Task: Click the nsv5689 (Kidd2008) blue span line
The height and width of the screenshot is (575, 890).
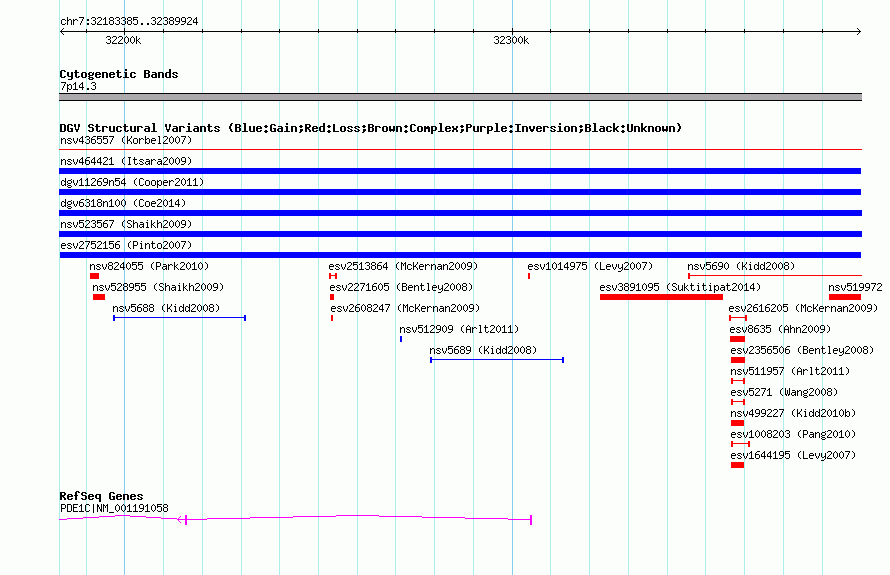Action: point(497,360)
